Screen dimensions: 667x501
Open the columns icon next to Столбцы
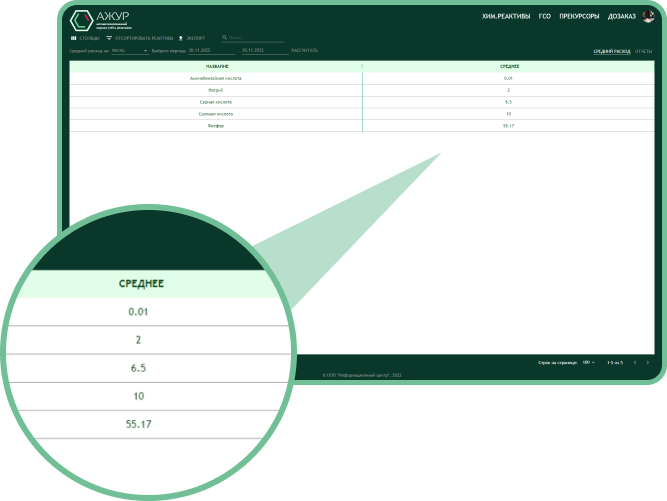pyautogui.click(x=74, y=38)
